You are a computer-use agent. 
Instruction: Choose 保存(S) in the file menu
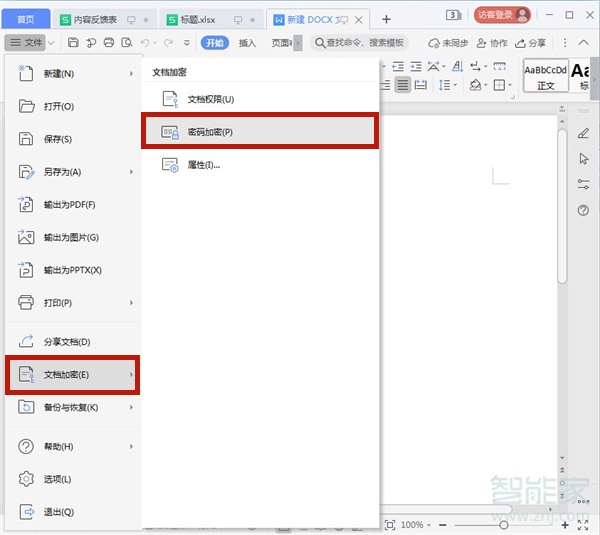point(73,139)
